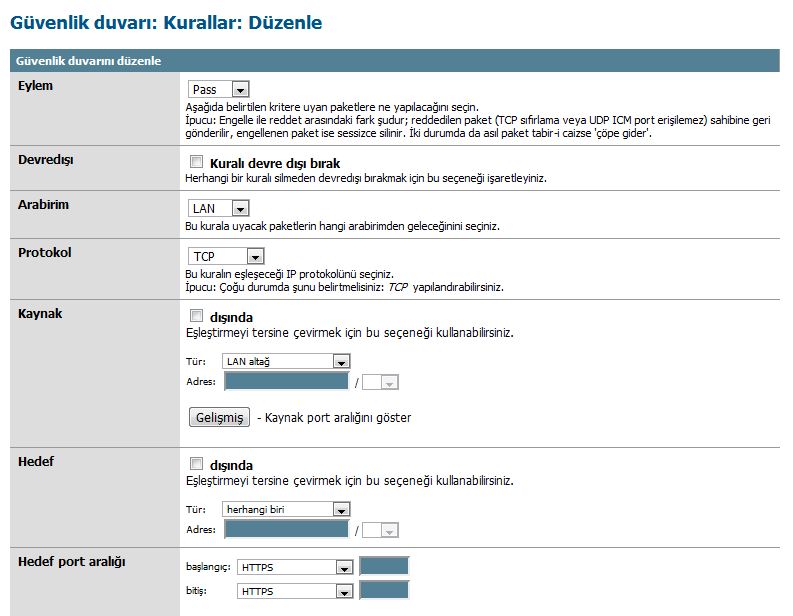The height and width of the screenshot is (616, 793).
Task: Click the 'Hedef port aralığı' row label
Action: click(72, 562)
